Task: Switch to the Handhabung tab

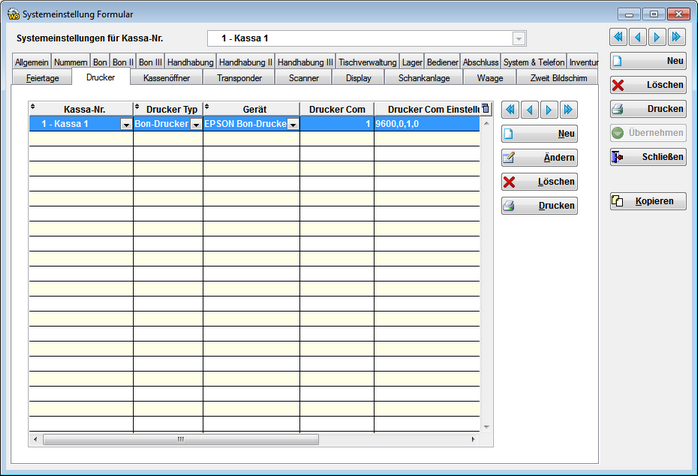Action: pyautogui.click(x=191, y=62)
